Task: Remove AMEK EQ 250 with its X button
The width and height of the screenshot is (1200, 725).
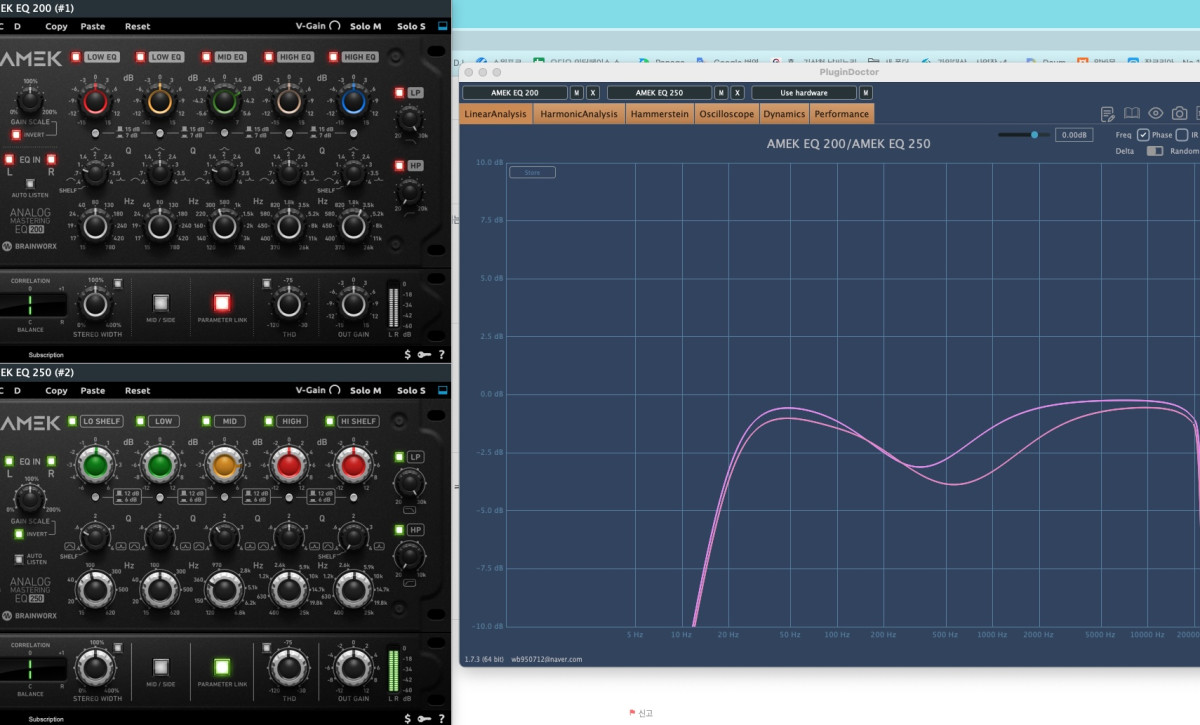Action: click(x=737, y=93)
